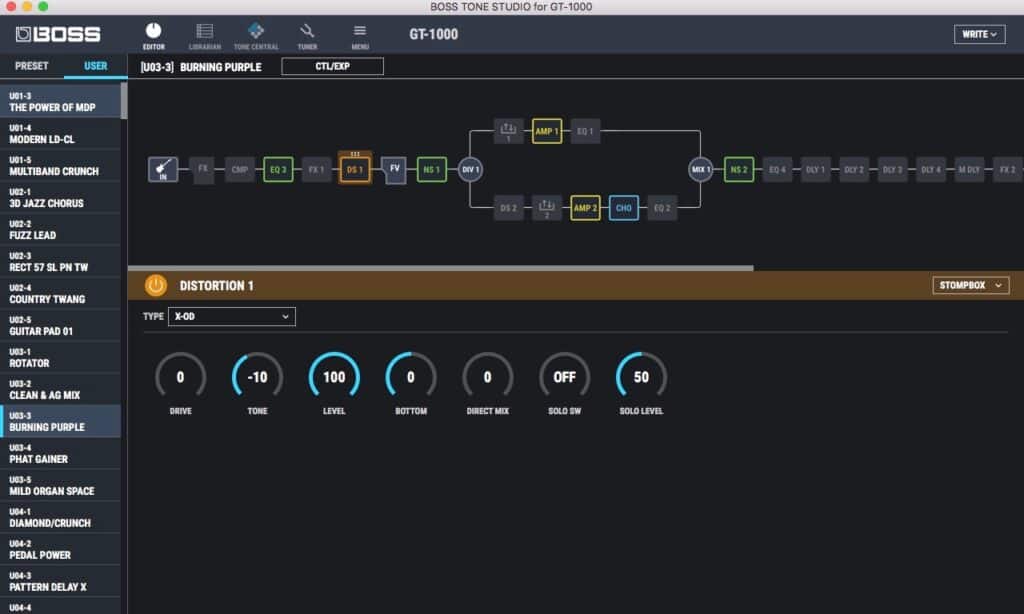The height and width of the screenshot is (614, 1024).
Task: Open Tone Central
Action: [256, 35]
